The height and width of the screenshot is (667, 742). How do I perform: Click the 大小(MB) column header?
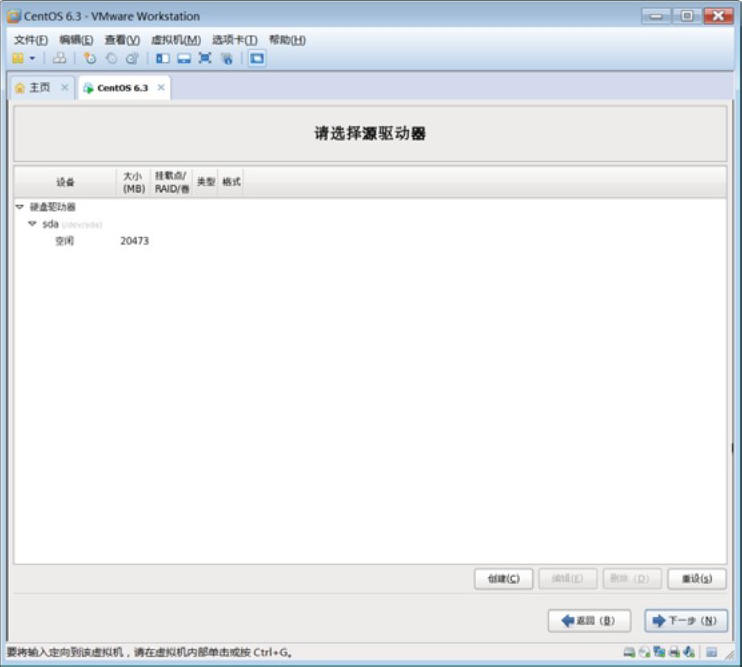pyautogui.click(x=133, y=182)
